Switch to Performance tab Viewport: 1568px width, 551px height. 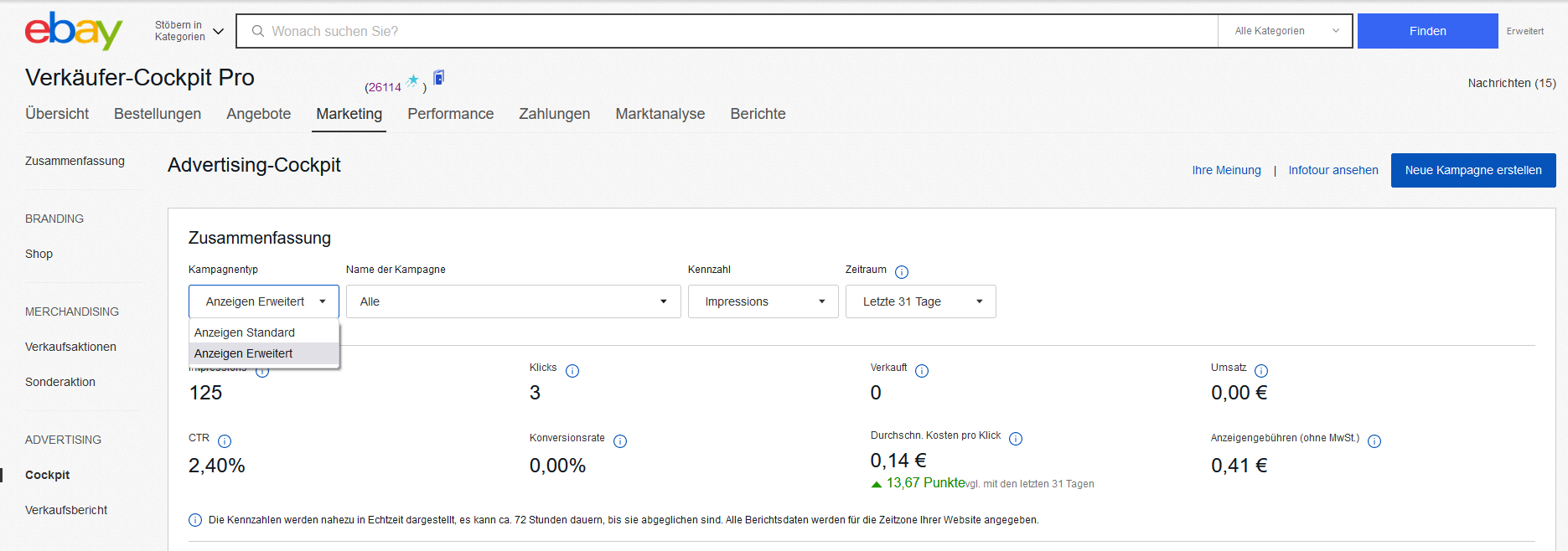click(451, 114)
